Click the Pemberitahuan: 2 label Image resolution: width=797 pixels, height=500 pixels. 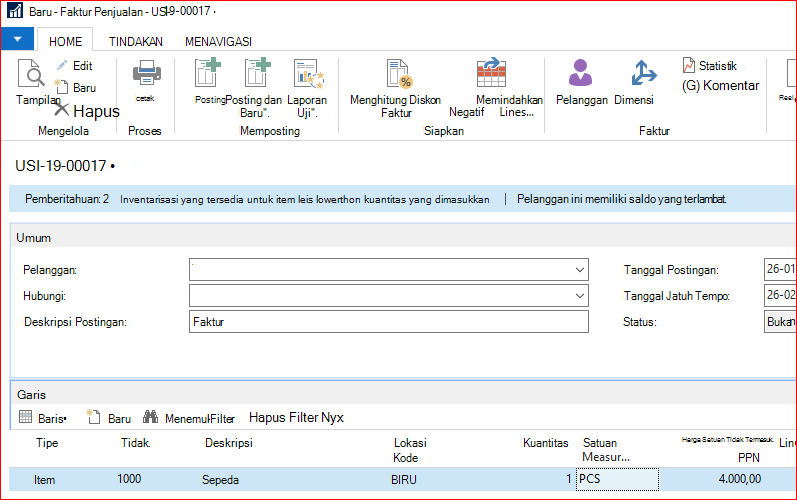coord(67,199)
